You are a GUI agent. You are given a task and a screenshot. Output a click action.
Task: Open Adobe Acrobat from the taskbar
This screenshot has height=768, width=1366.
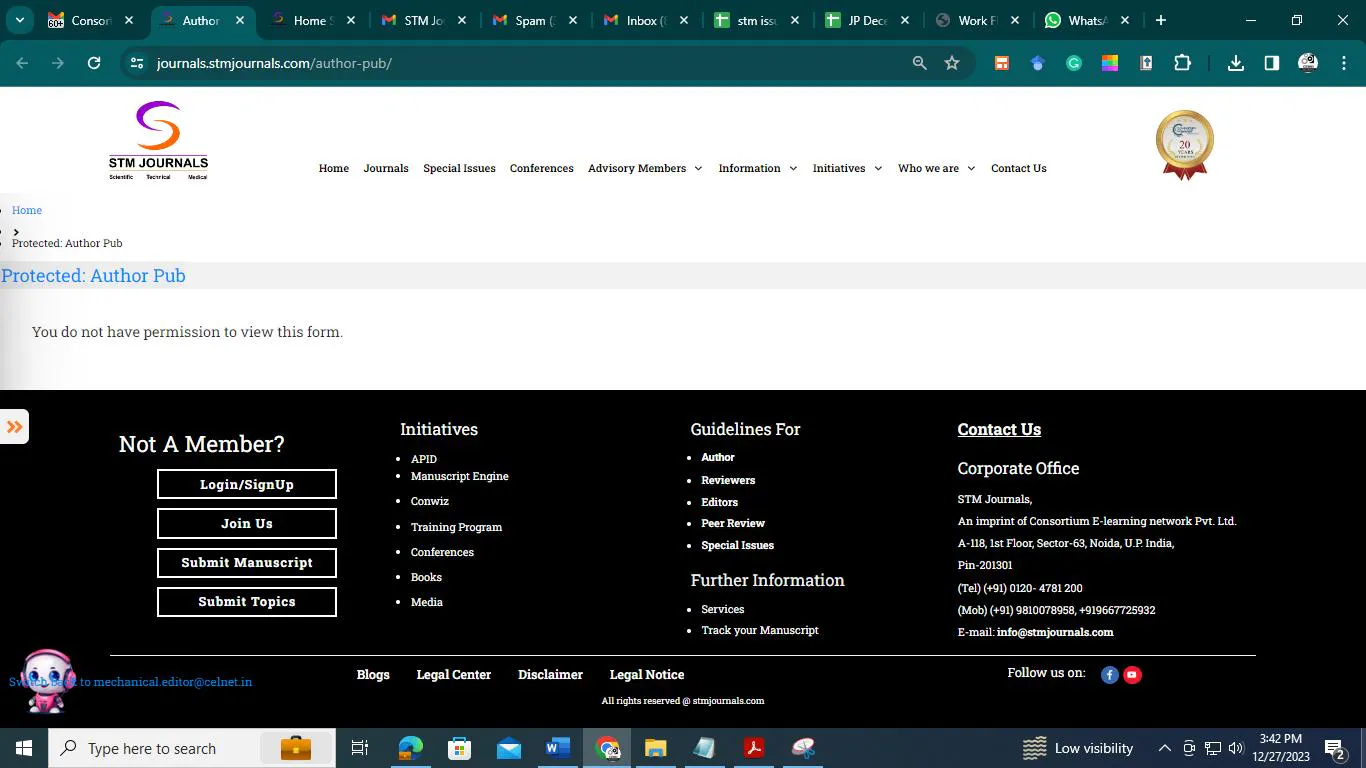pos(753,748)
